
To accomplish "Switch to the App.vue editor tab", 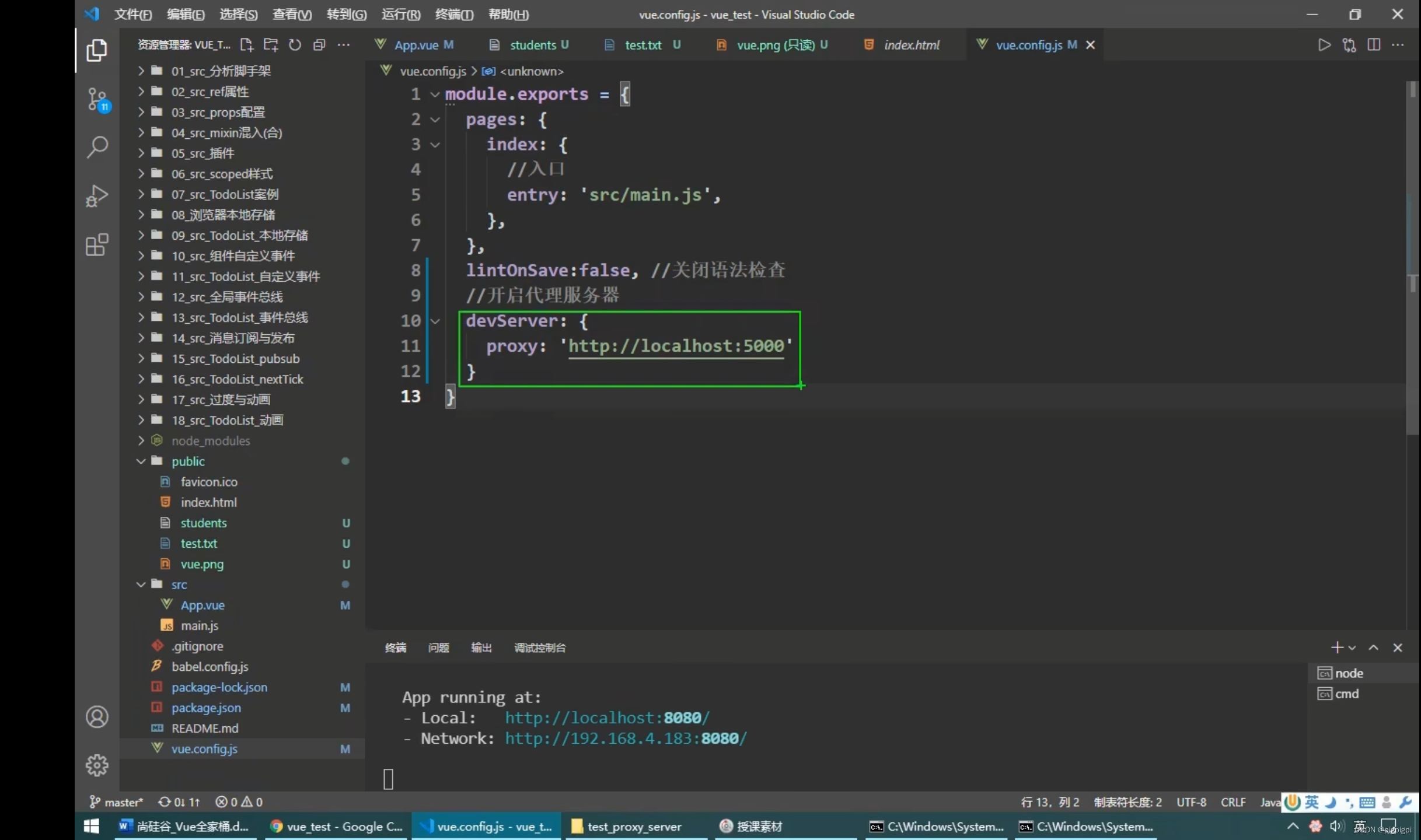I will coord(415,45).
